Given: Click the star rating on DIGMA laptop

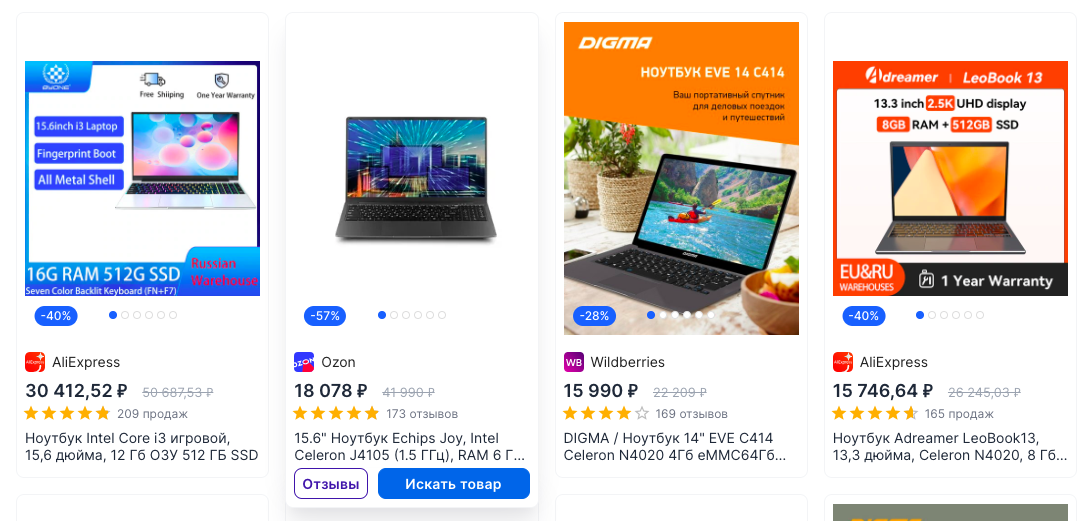Looking at the screenshot, I should click(606, 414).
